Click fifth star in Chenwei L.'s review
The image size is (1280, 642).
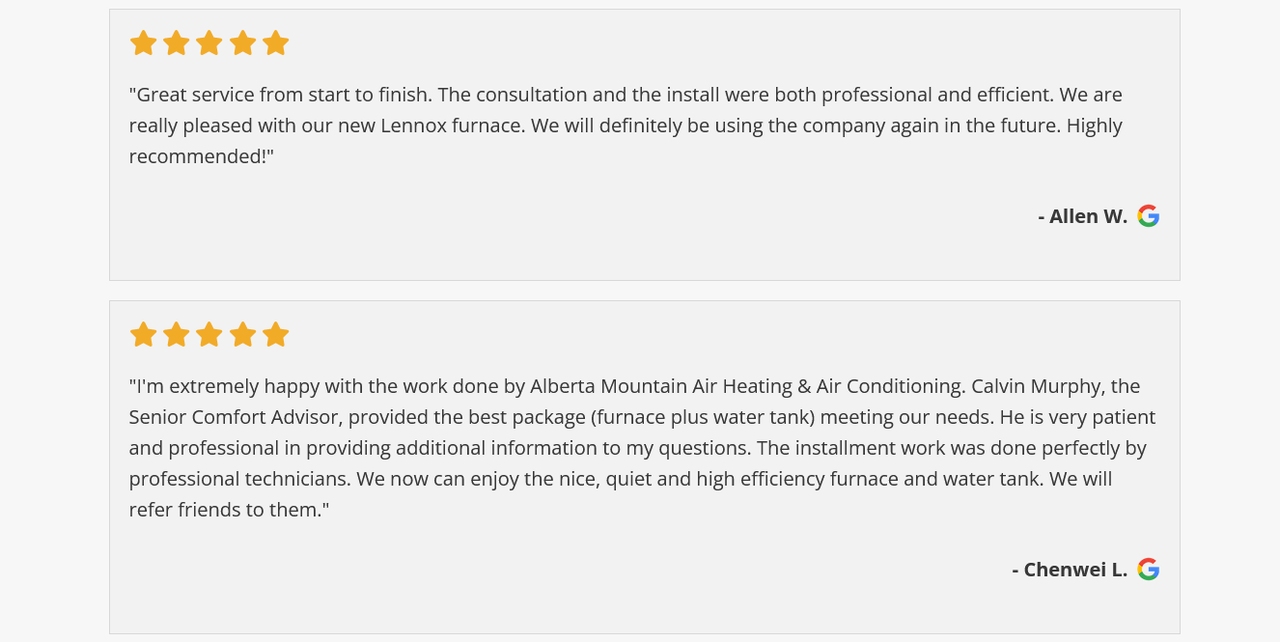click(276, 334)
